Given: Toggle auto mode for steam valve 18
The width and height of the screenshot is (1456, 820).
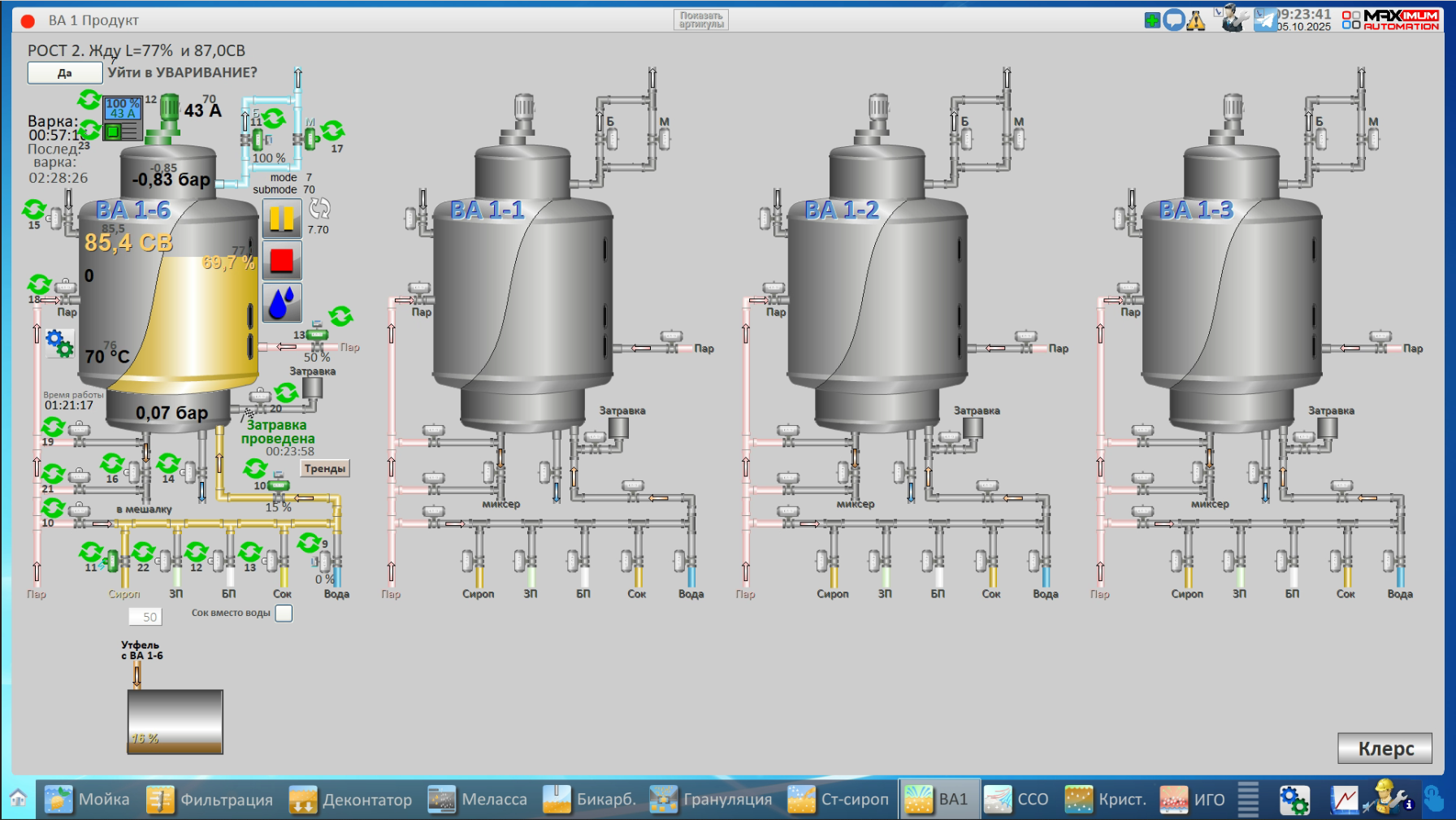Looking at the screenshot, I should point(39,284).
